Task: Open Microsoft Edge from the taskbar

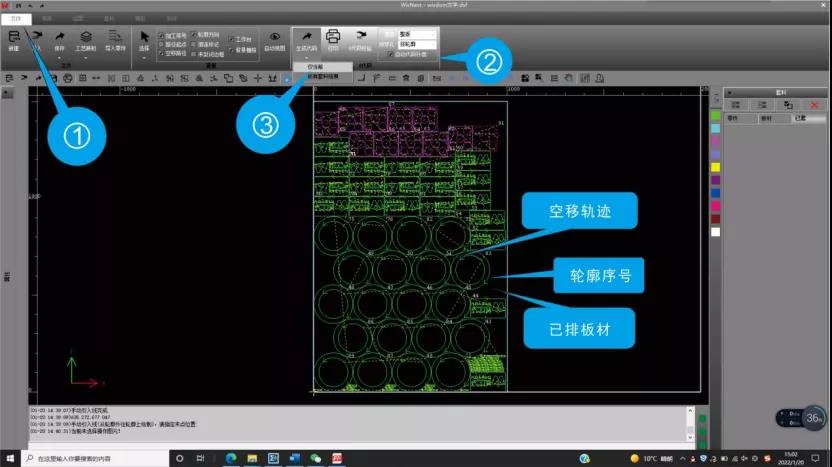Action: pos(231,458)
